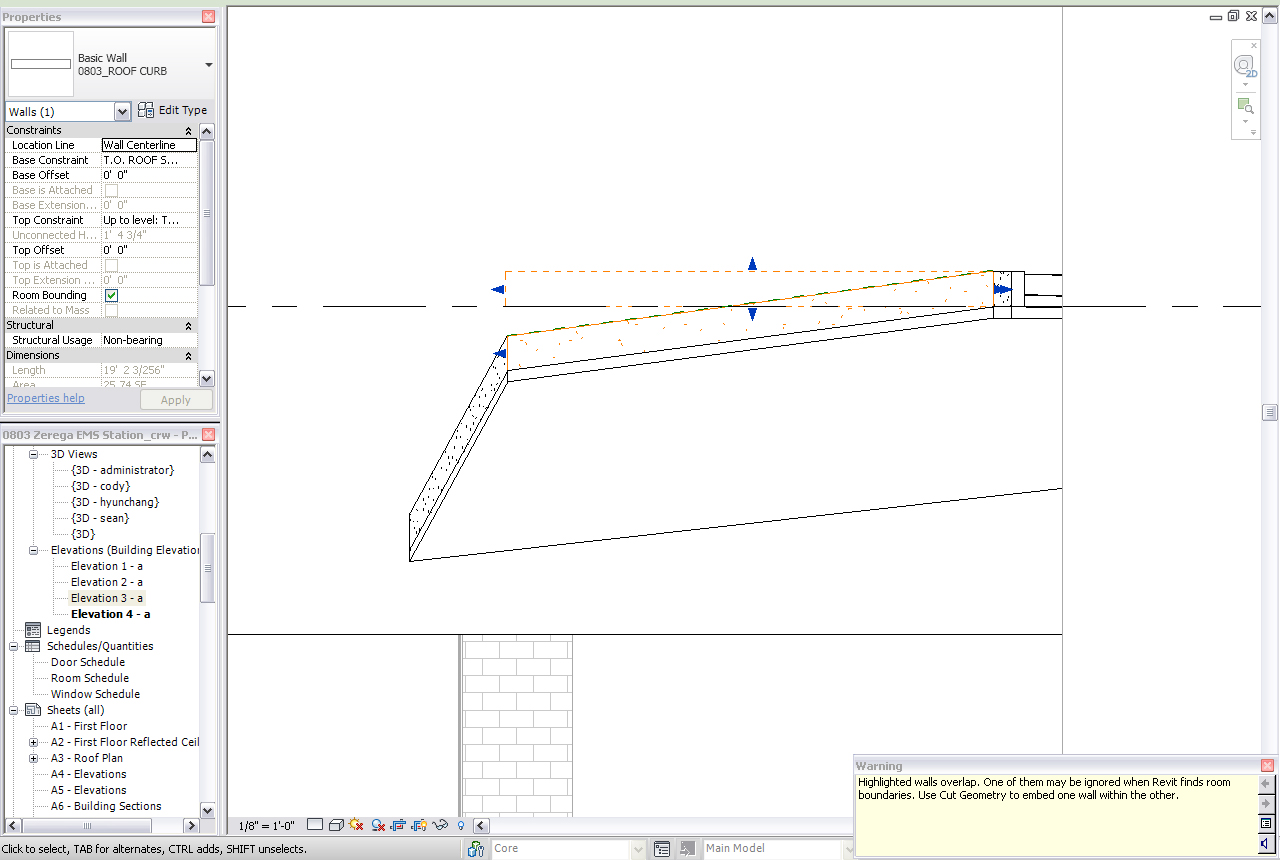Screen dimensions: 1280x860
Task: Click the Zoom Region navigation icon
Action: [x=1245, y=105]
